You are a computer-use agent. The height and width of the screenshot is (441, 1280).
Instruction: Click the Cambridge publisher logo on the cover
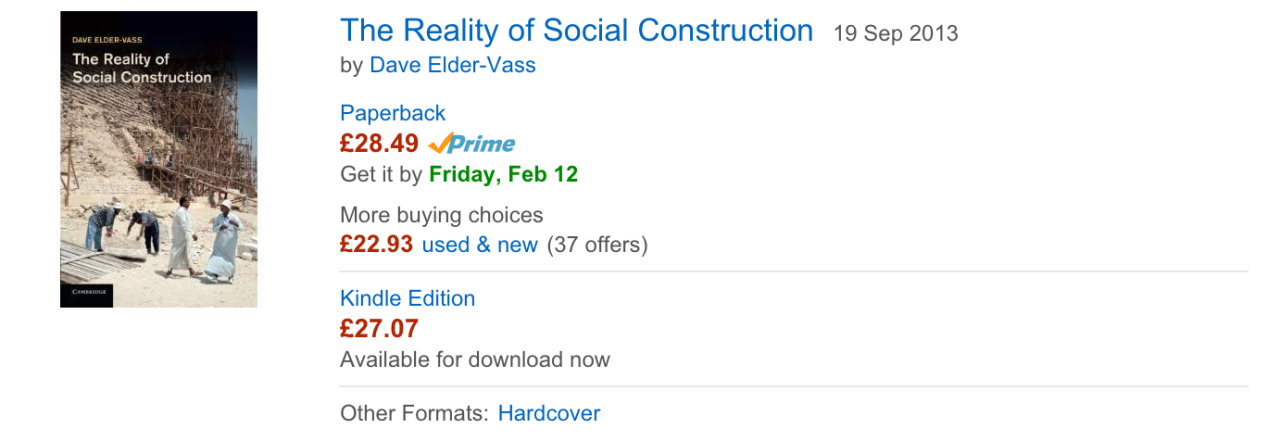coord(87,293)
